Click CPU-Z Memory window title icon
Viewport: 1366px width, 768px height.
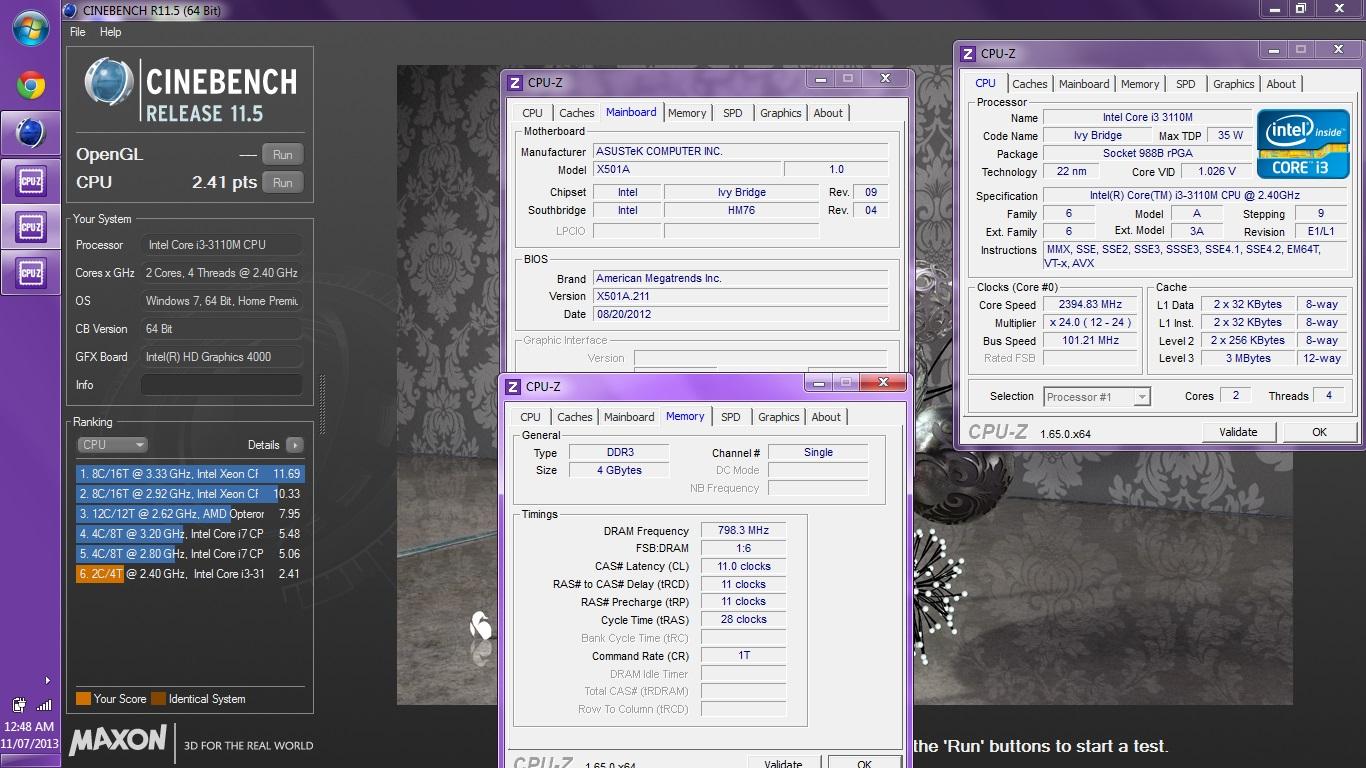click(x=513, y=386)
